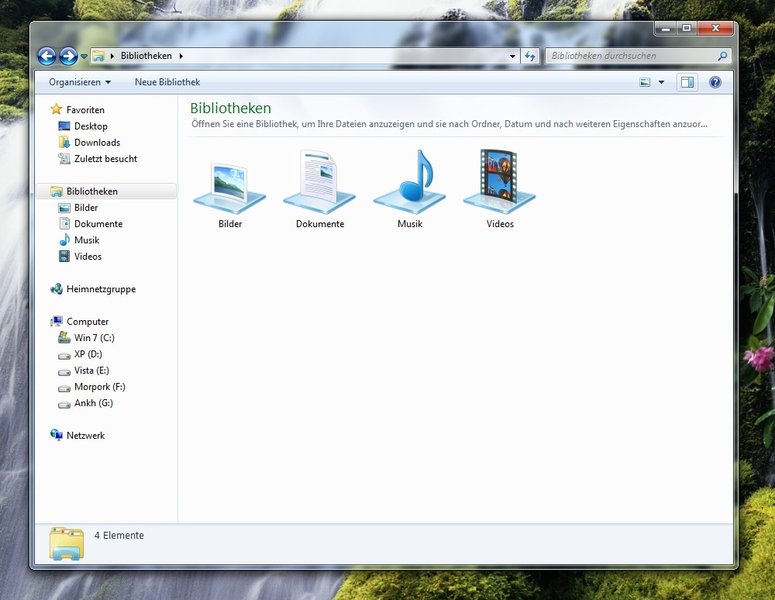
Task: Select Netzwerk in the navigation pane
Action: point(85,436)
